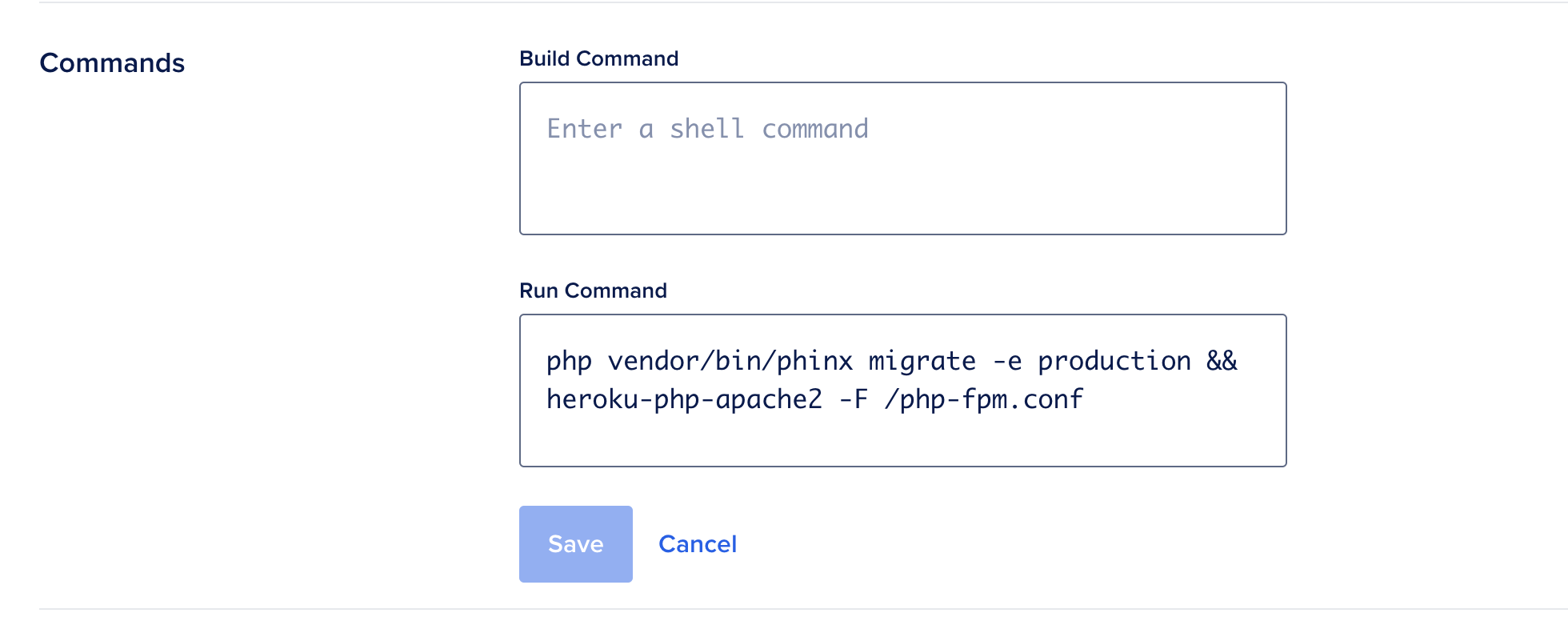Click the Commands section heading
Image resolution: width=1568 pixels, height=621 pixels.
(x=112, y=63)
